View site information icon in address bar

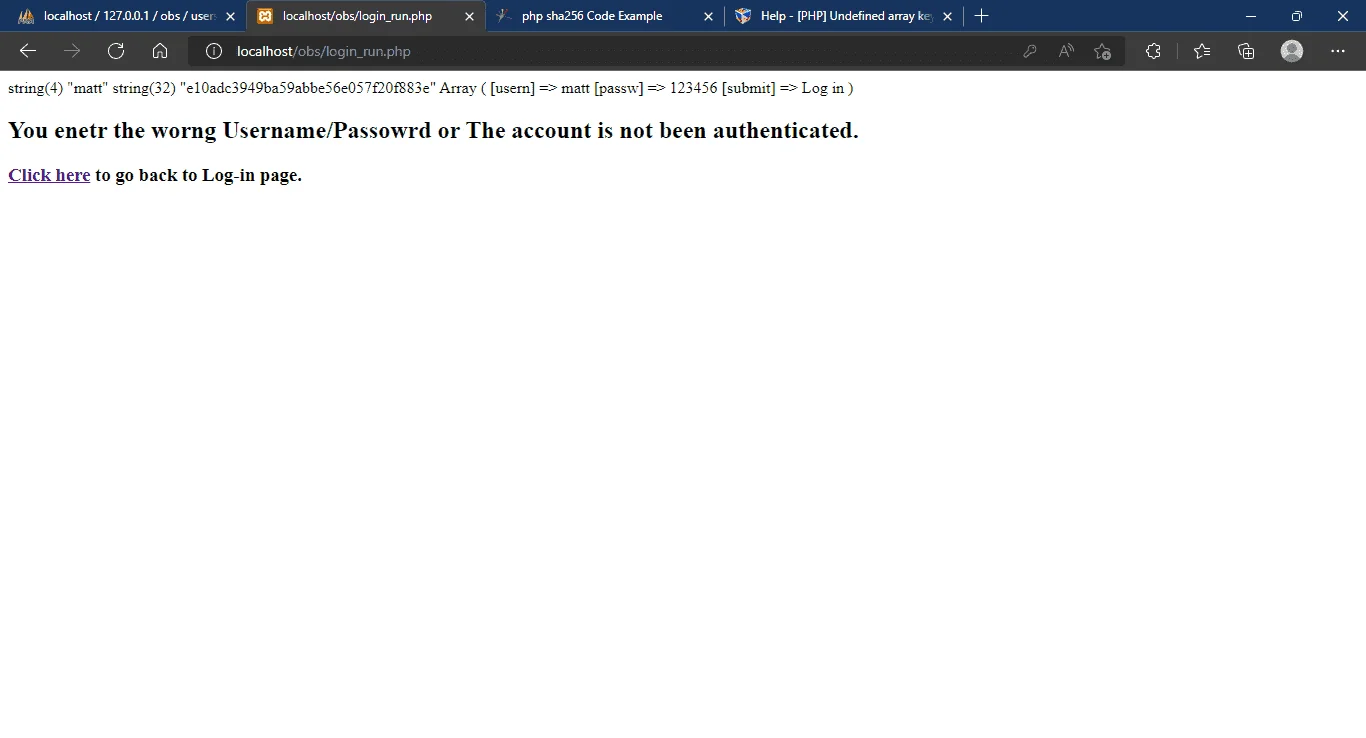[213, 51]
